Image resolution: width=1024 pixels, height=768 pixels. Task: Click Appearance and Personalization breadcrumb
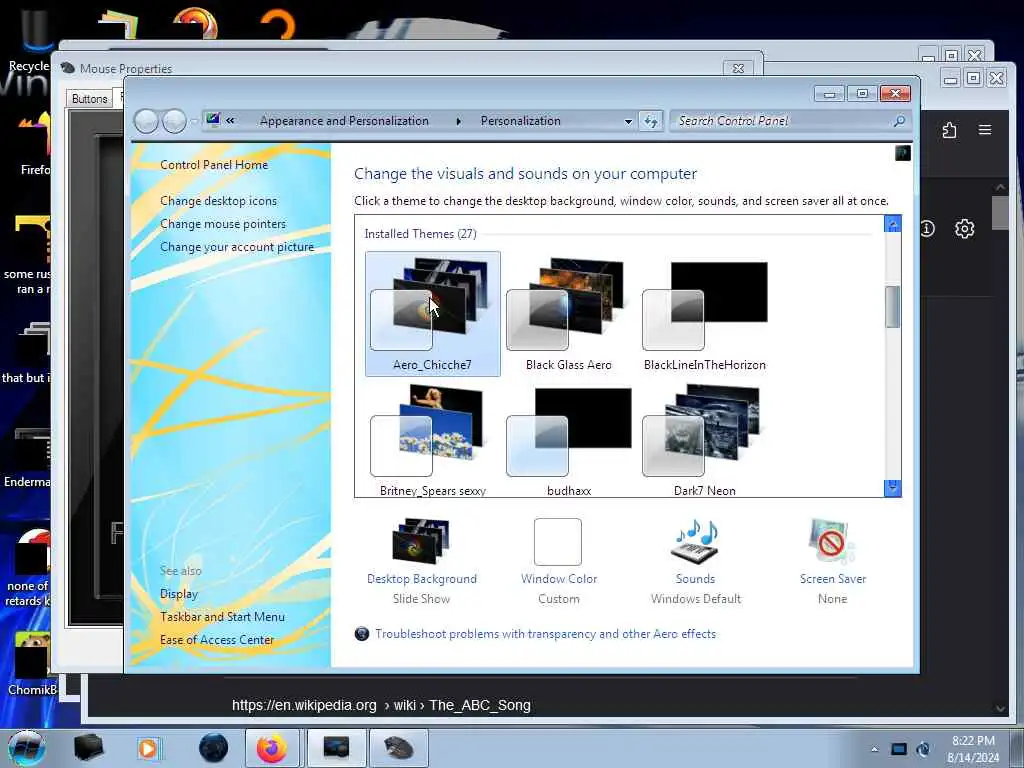coord(344,121)
